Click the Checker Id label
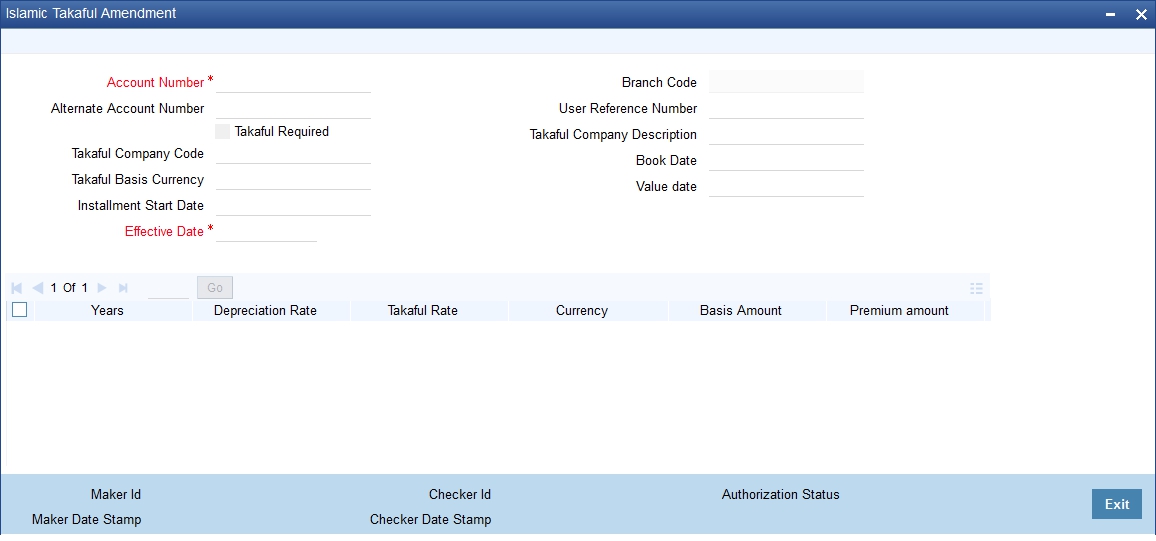1156x541 pixels. pyautogui.click(x=460, y=495)
